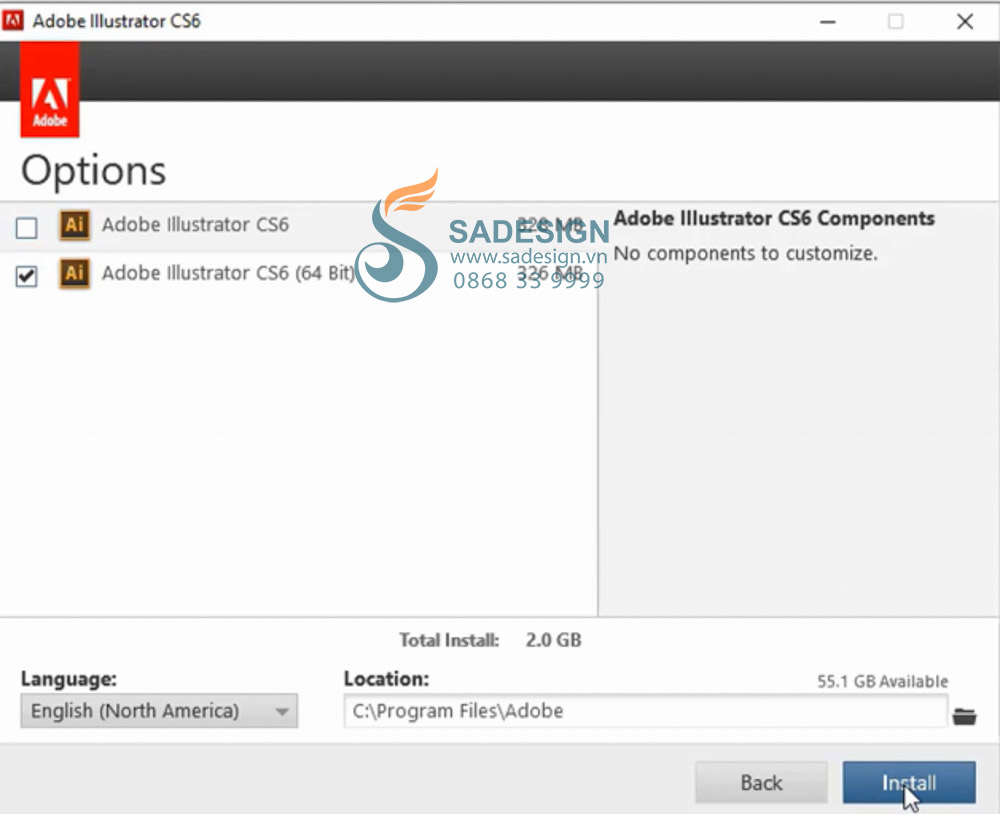Viewport: 1000px width, 814px height.
Task: Open the Language dropdown
Action: (x=159, y=711)
